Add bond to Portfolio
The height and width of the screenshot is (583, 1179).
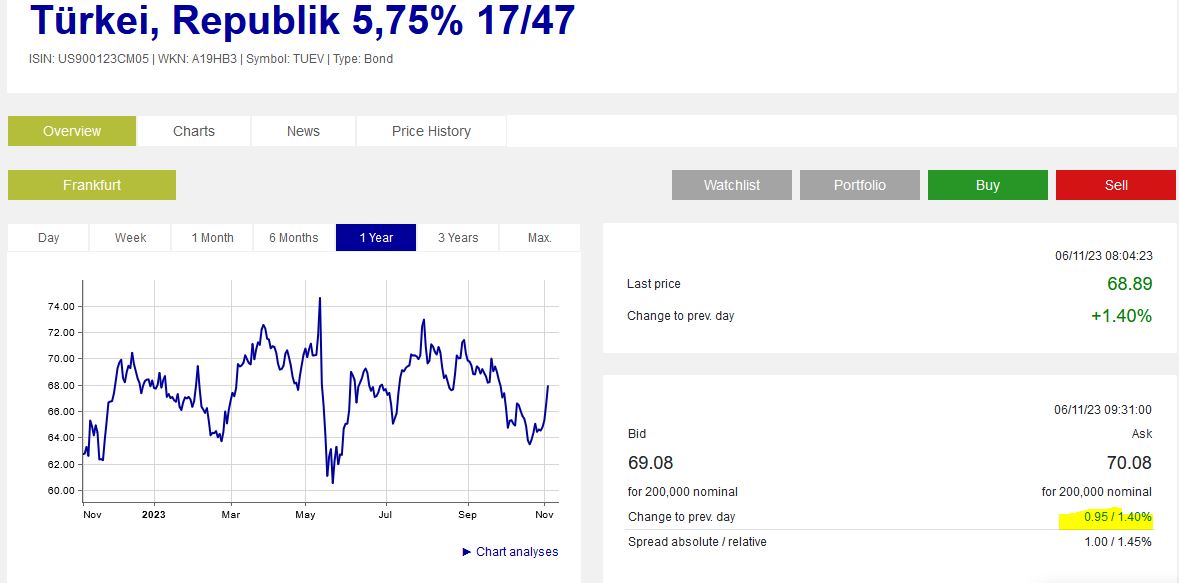click(x=859, y=185)
